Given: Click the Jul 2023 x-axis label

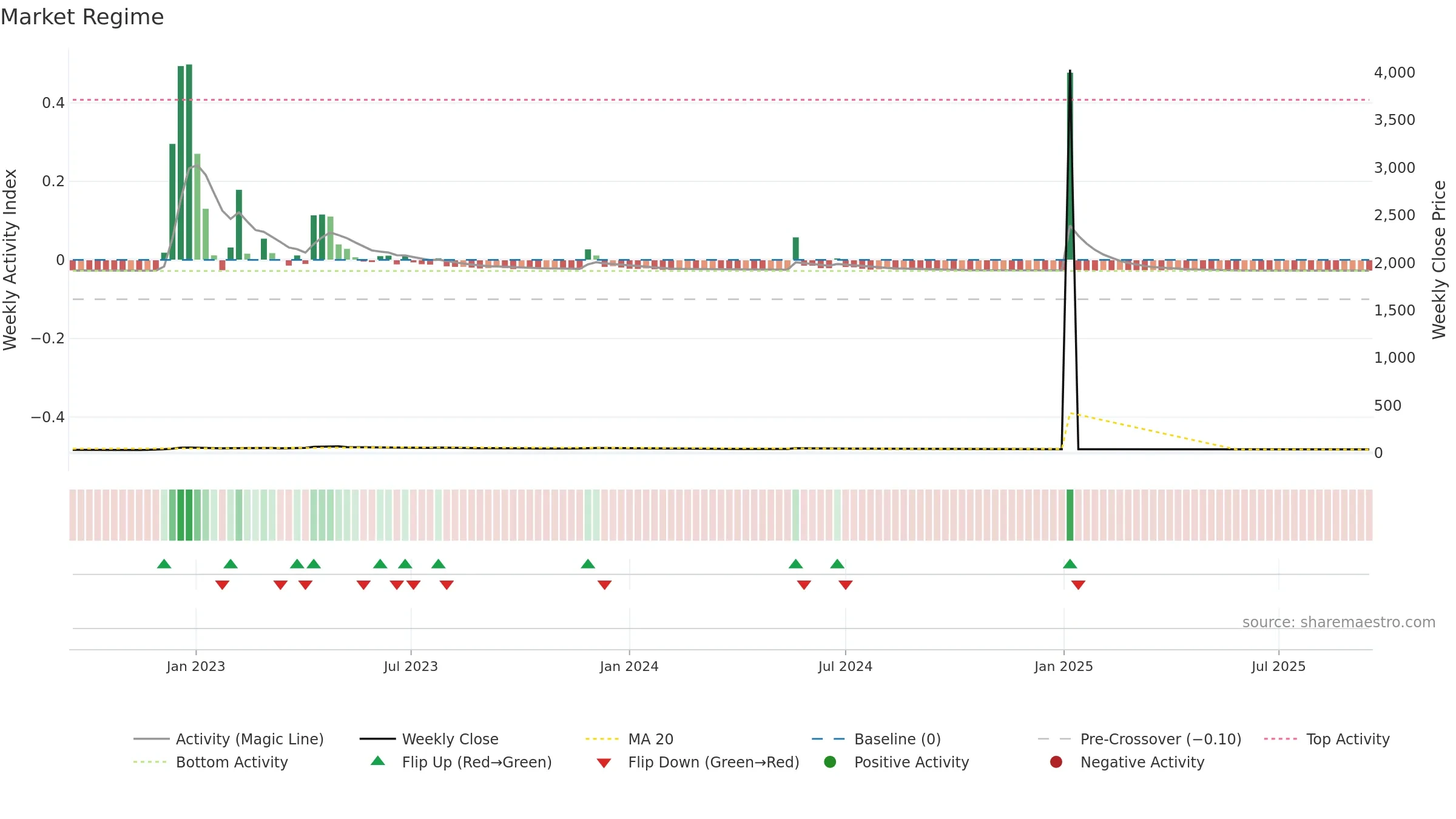Looking at the screenshot, I should click(411, 667).
